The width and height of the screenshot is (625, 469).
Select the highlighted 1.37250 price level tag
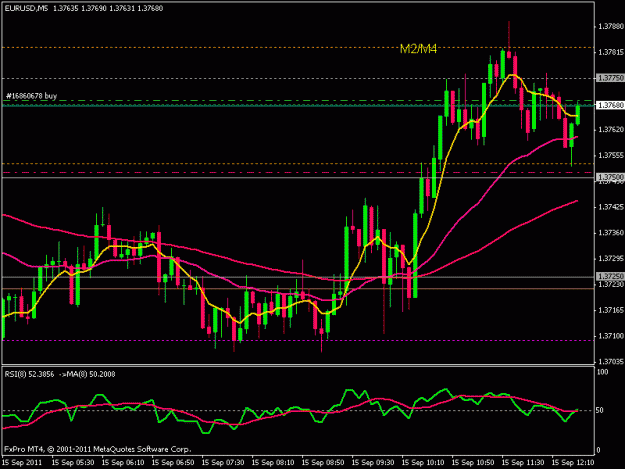pos(610,276)
